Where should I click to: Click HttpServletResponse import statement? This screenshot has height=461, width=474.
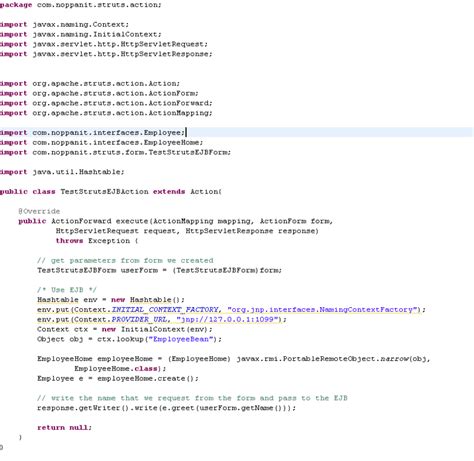pyautogui.click(x=106, y=54)
